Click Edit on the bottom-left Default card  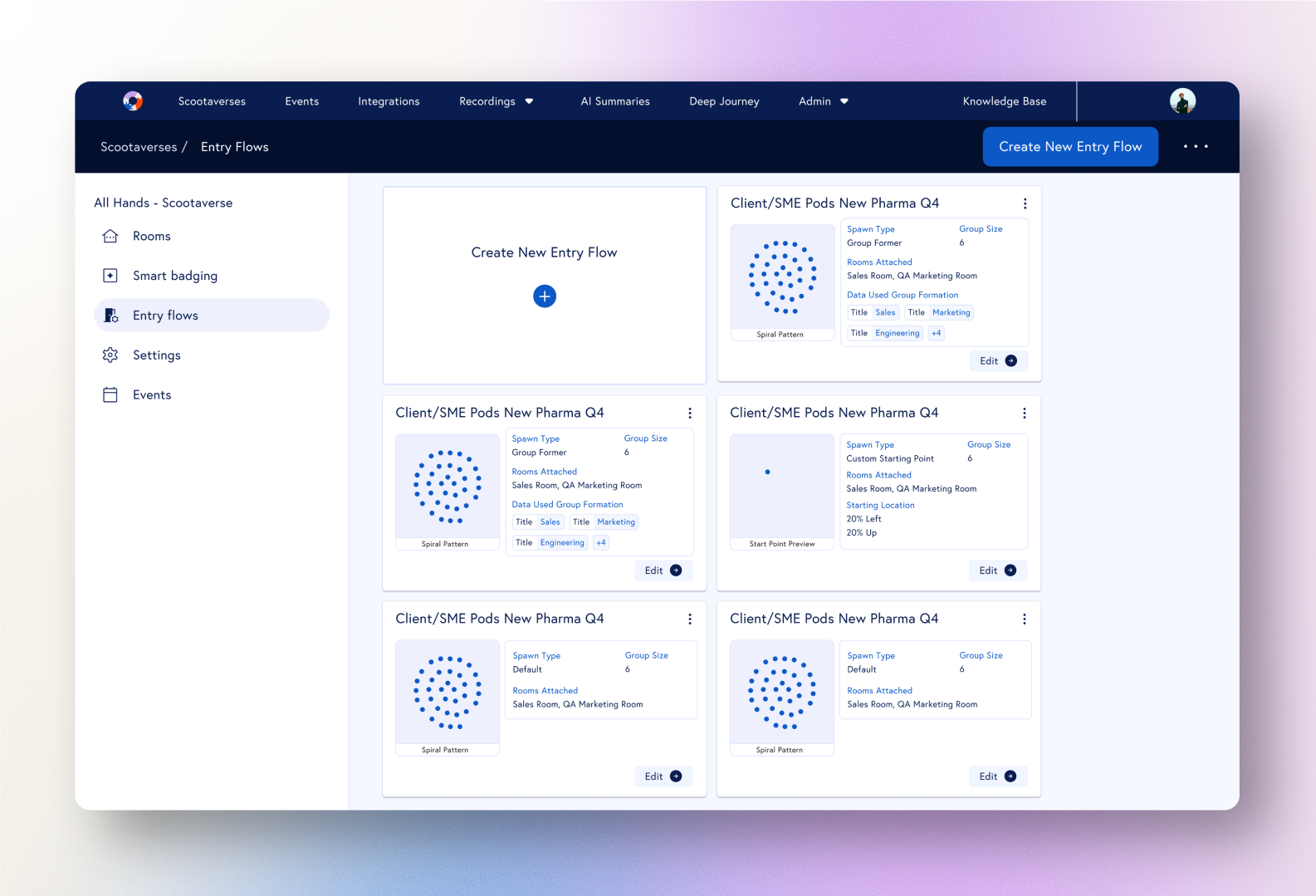click(663, 776)
